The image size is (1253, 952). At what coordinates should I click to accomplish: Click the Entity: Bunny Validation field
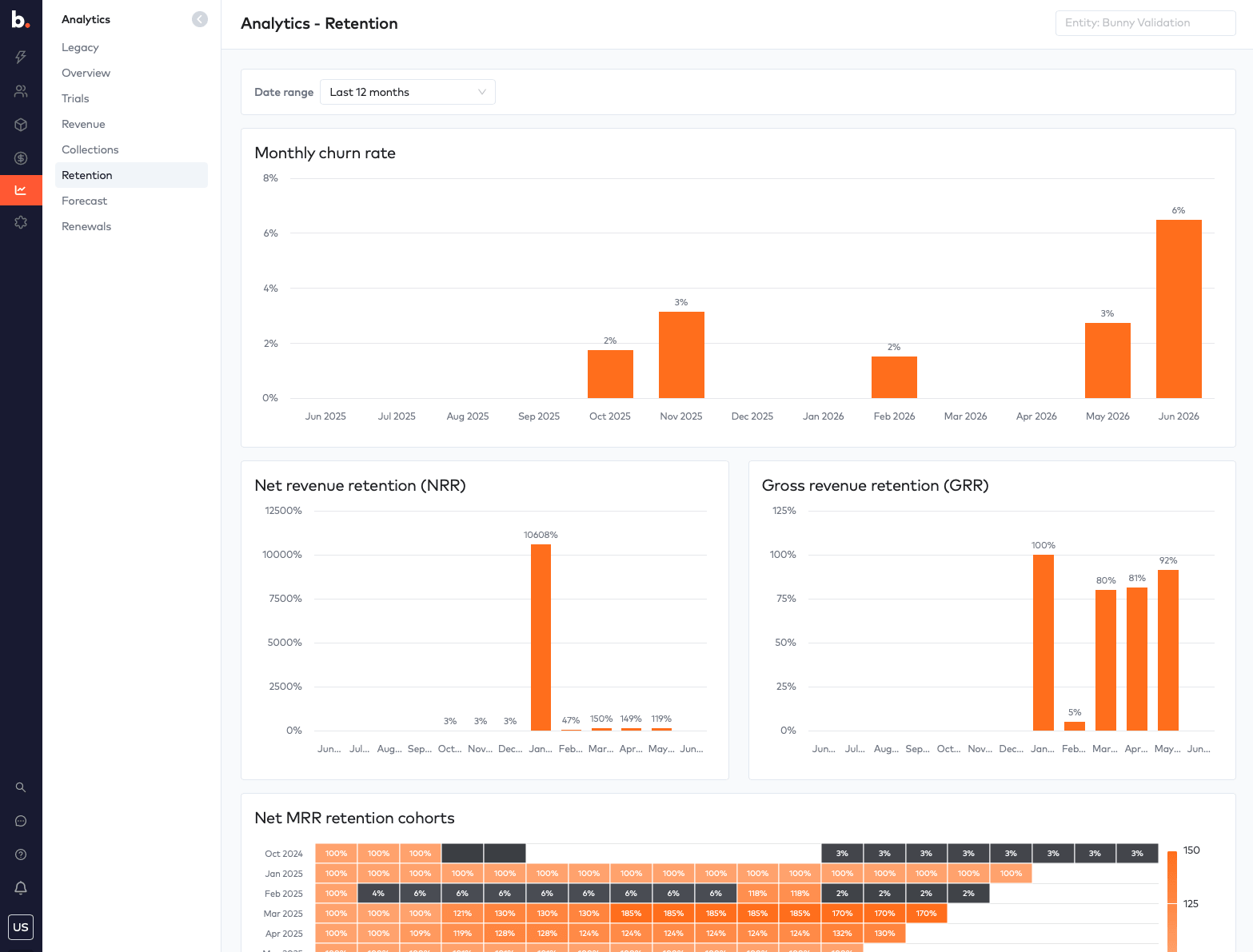[1145, 23]
